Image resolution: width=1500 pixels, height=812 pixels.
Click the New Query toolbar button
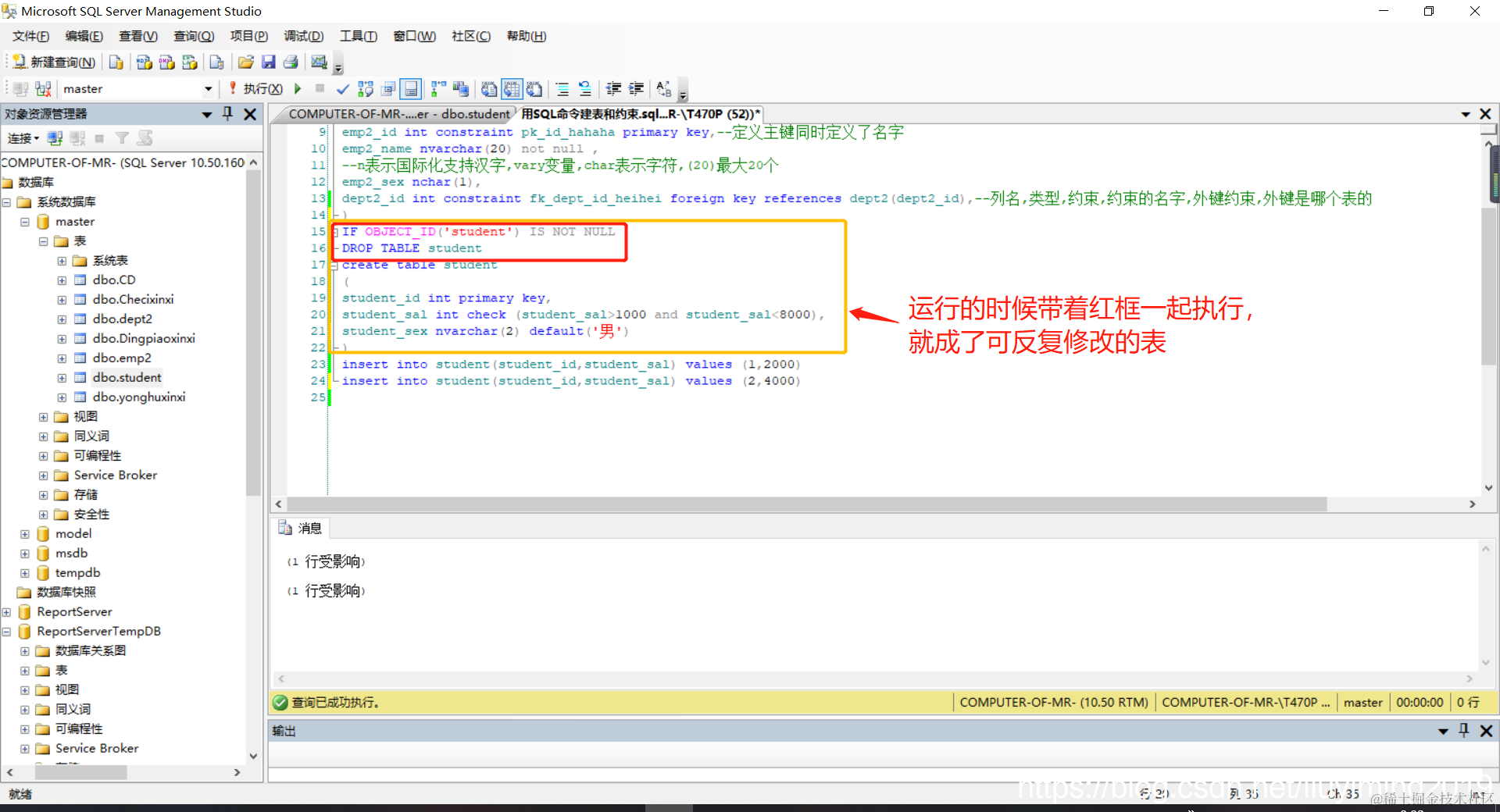tap(53, 62)
